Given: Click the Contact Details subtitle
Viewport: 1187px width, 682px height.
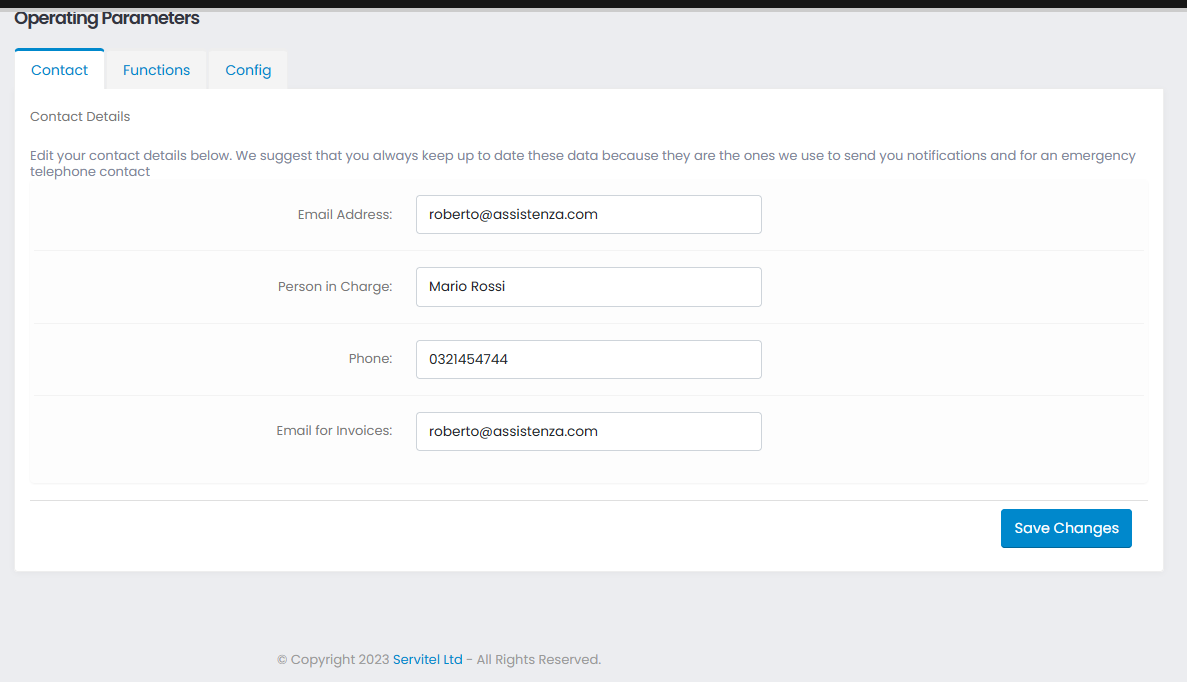Looking at the screenshot, I should click(x=80, y=117).
